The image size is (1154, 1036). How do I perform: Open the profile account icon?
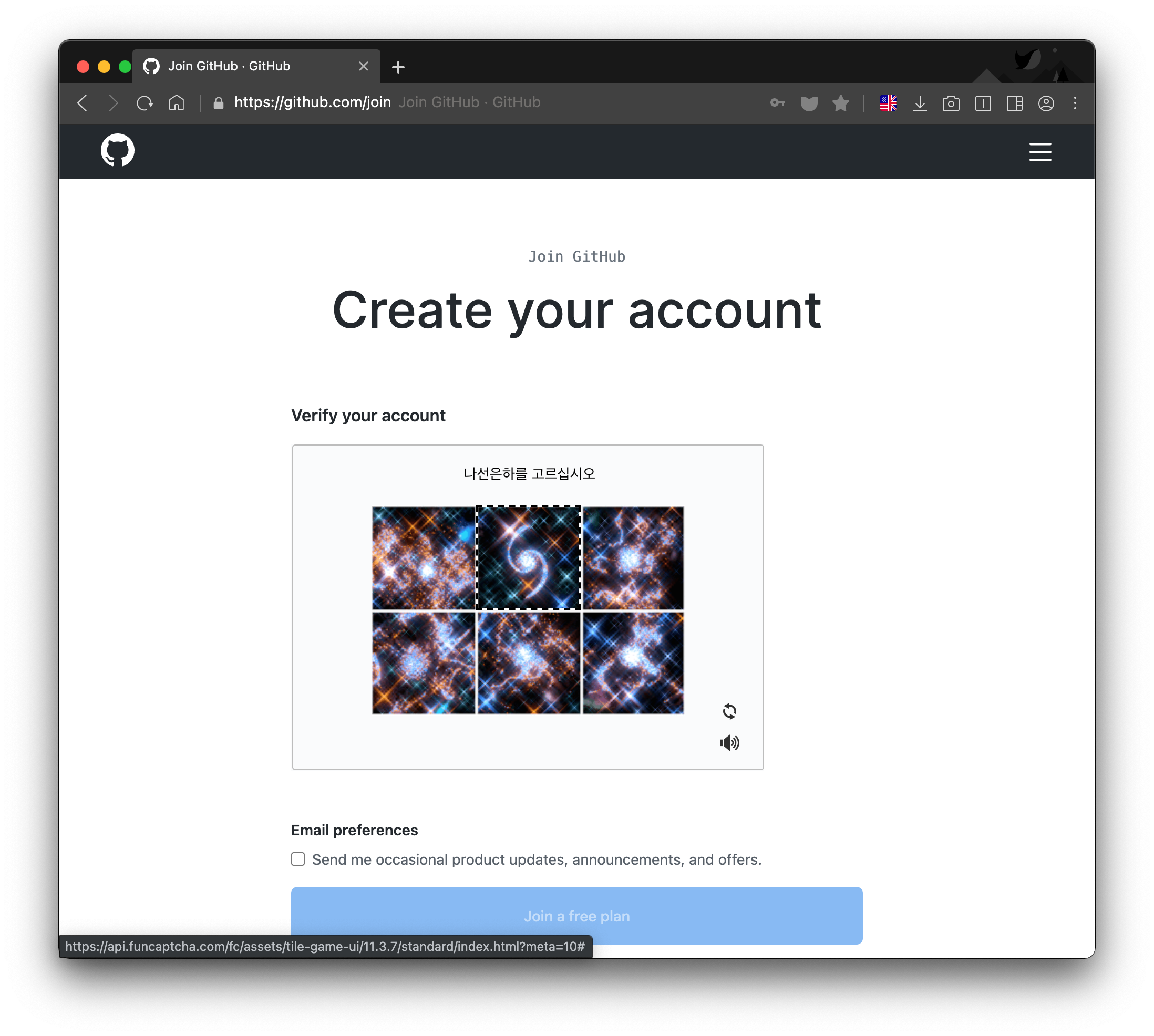(x=1046, y=103)
